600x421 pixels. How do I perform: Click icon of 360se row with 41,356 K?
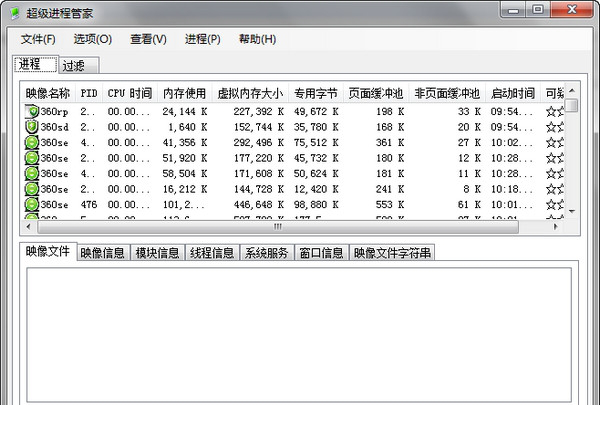click(x=32, y=142)
